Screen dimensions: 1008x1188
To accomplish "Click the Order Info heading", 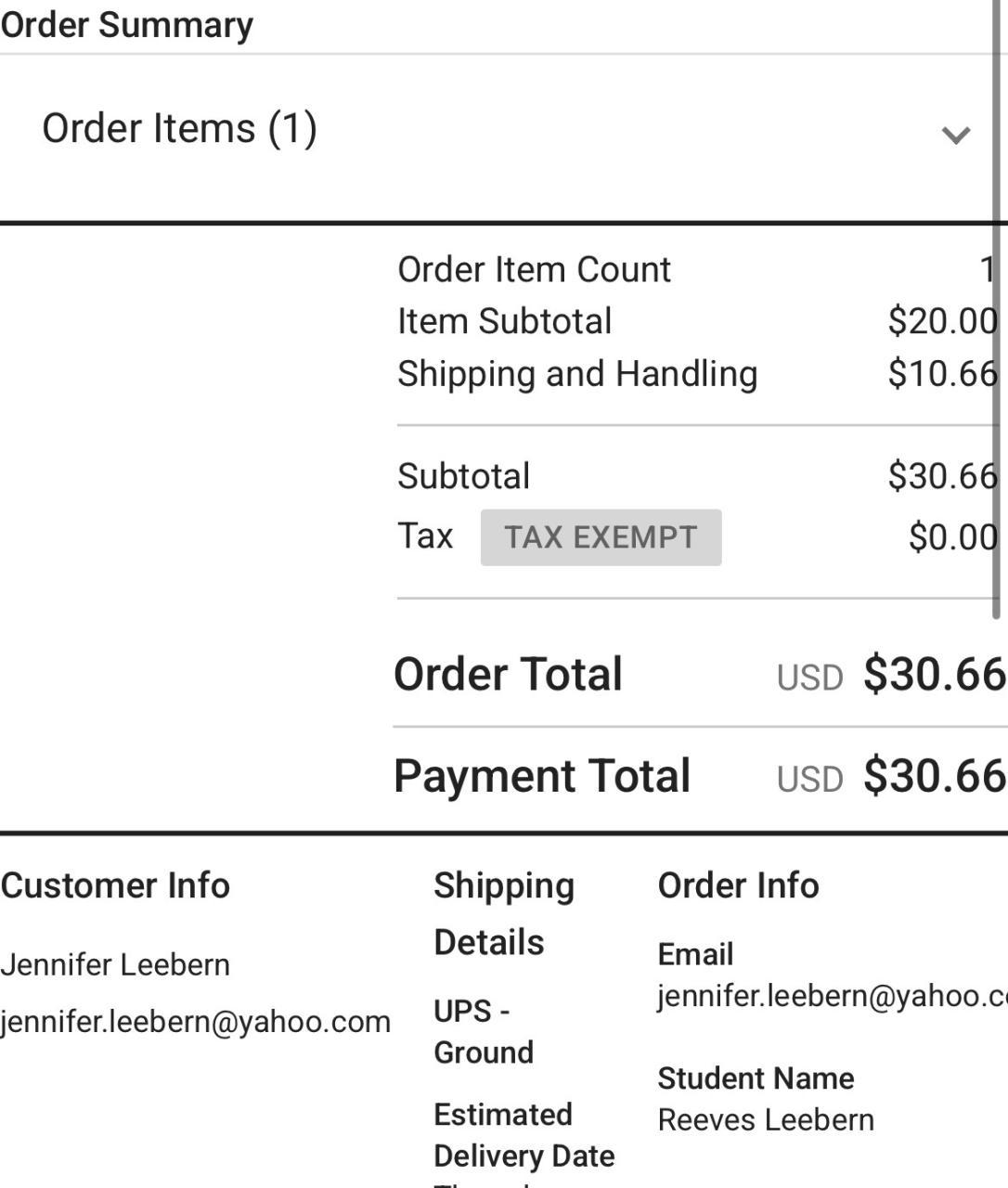I will click(x=738, y=885).
